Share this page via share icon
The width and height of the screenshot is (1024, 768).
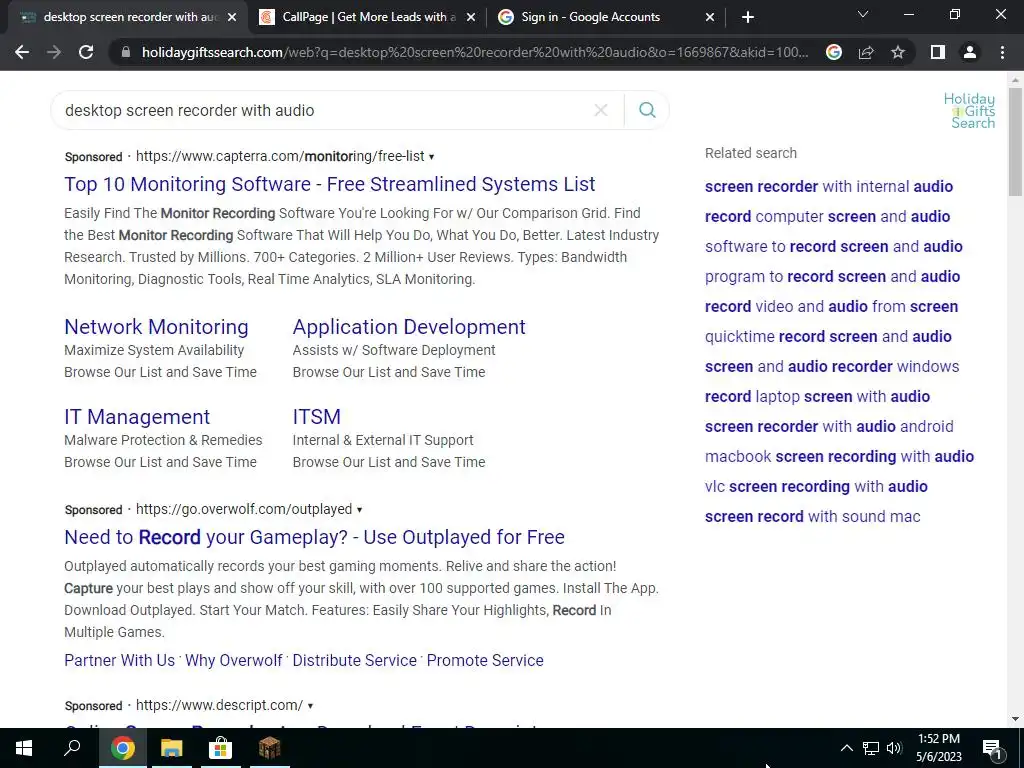point(866,52)
